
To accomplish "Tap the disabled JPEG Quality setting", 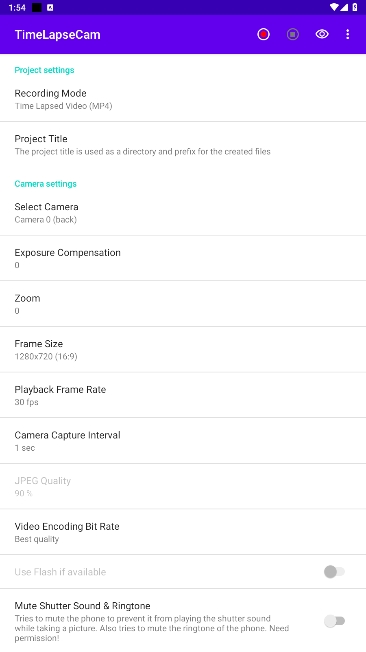I will tap(183, 487).
